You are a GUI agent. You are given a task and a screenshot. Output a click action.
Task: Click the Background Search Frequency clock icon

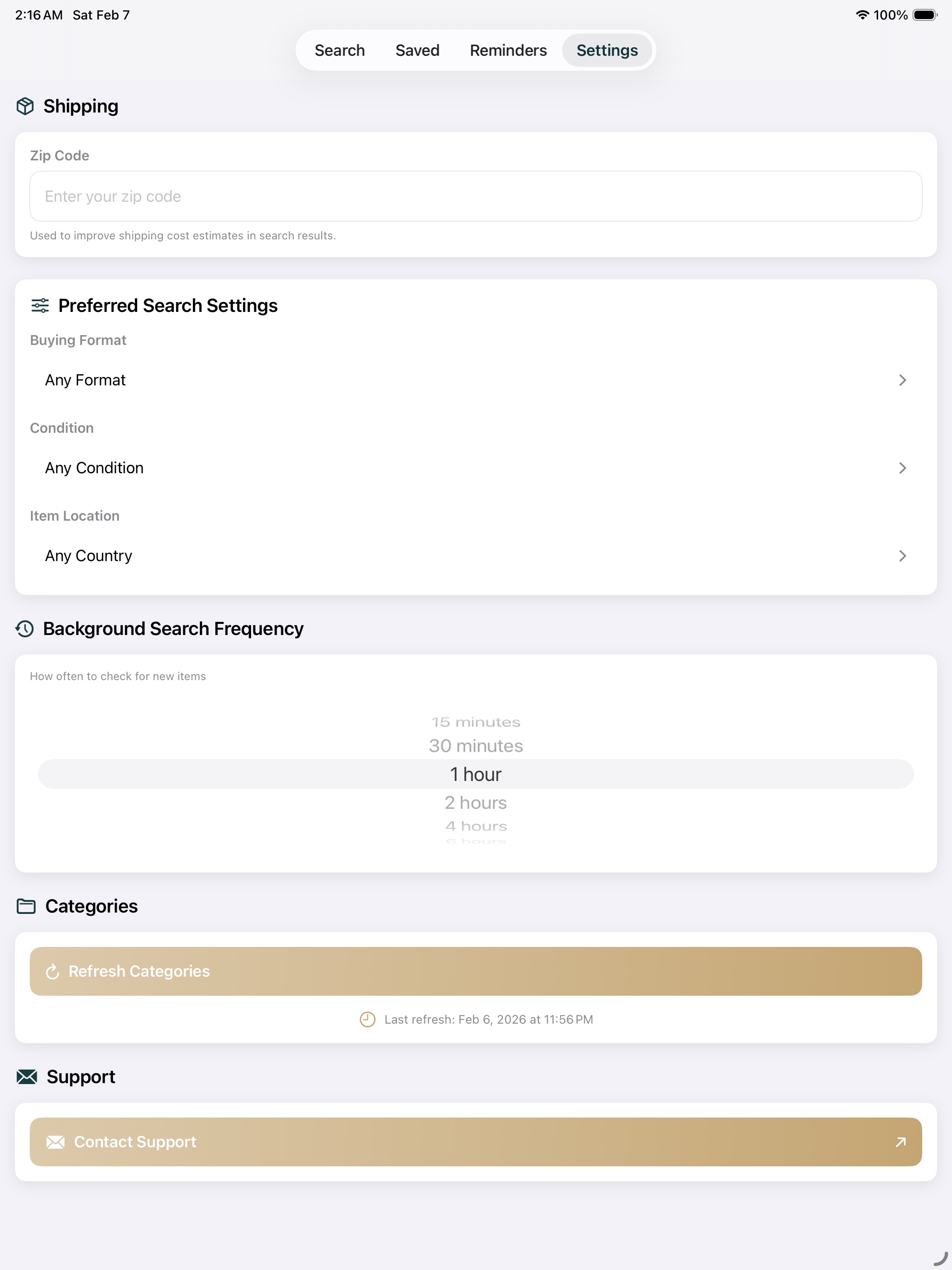25,628
